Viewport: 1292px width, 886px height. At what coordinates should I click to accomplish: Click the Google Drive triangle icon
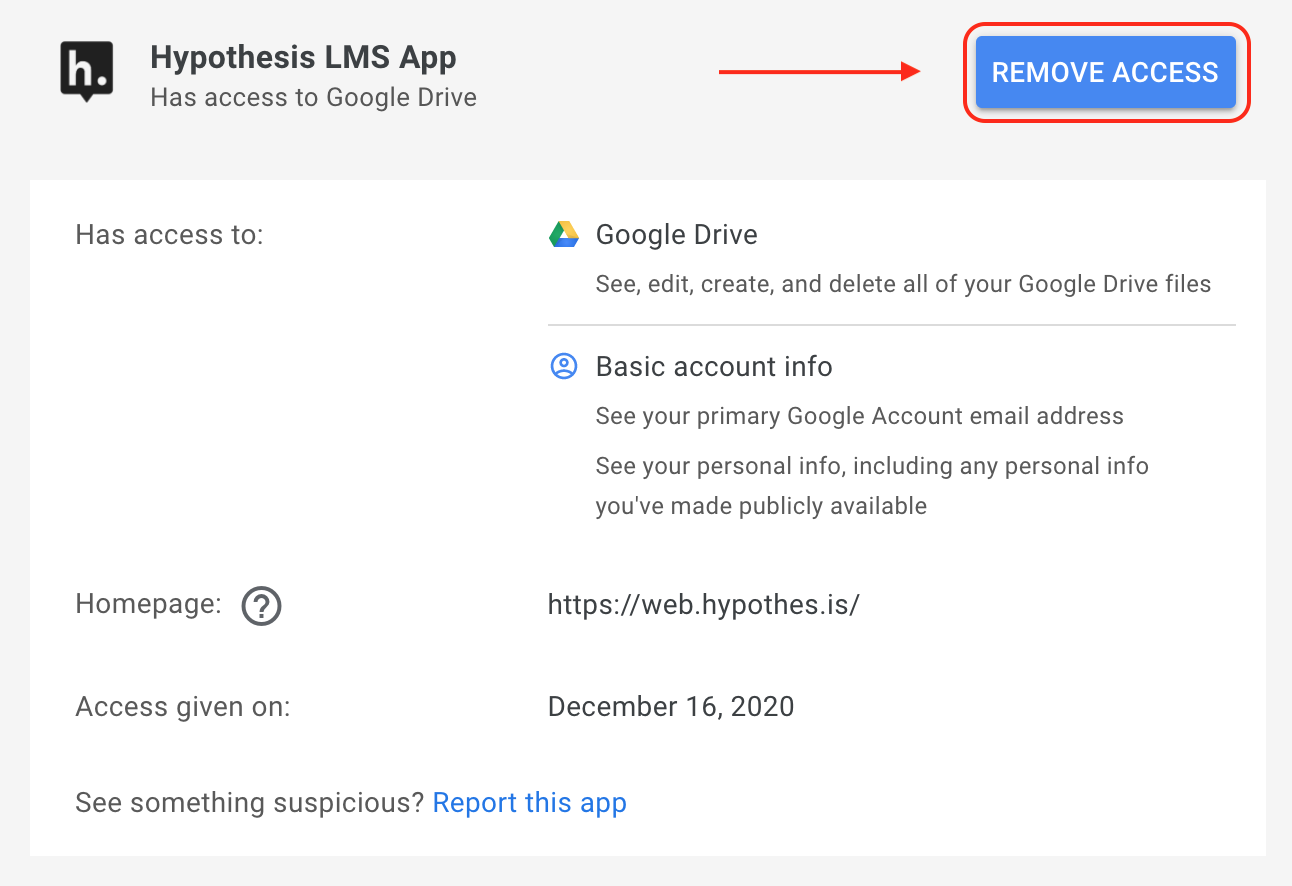click(564, 235)
